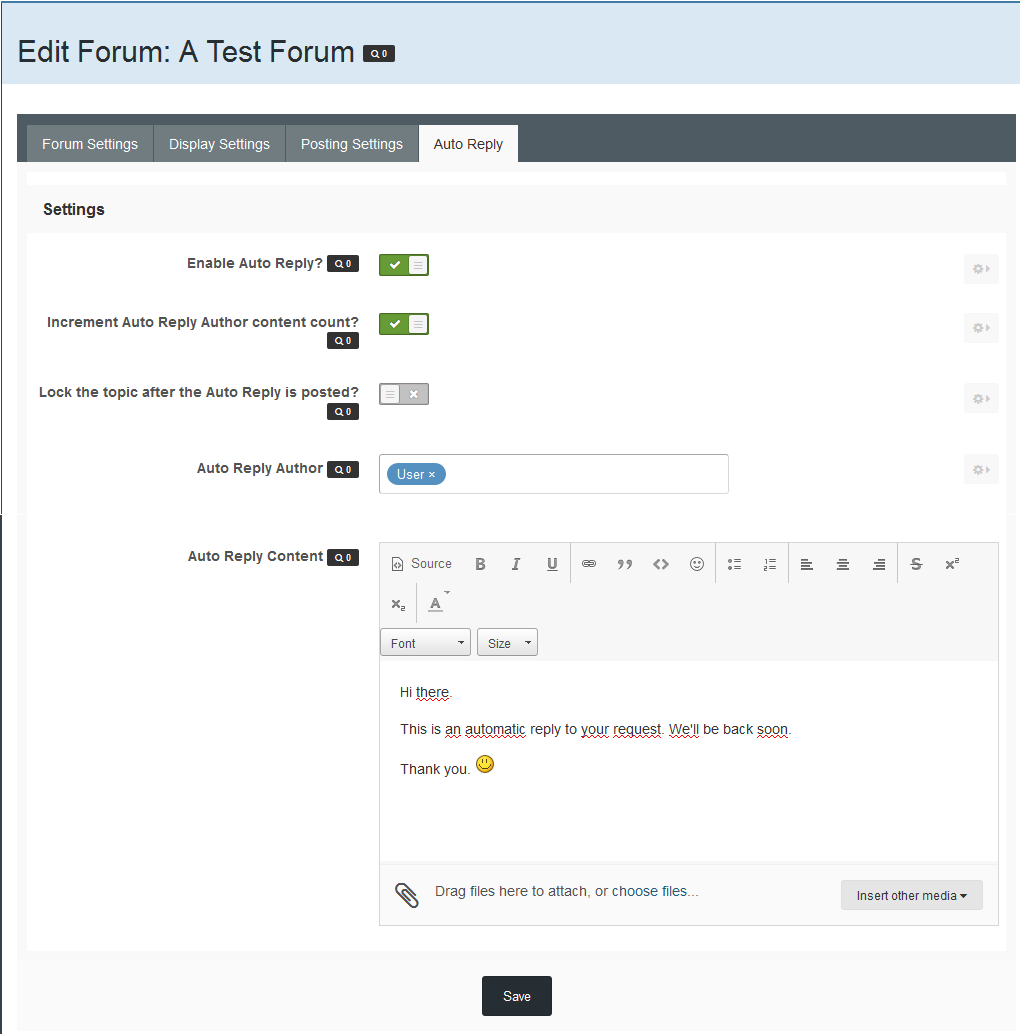Apply Italic formatting in editor
1023x1036 pixels.
click(x=516, y=564)
